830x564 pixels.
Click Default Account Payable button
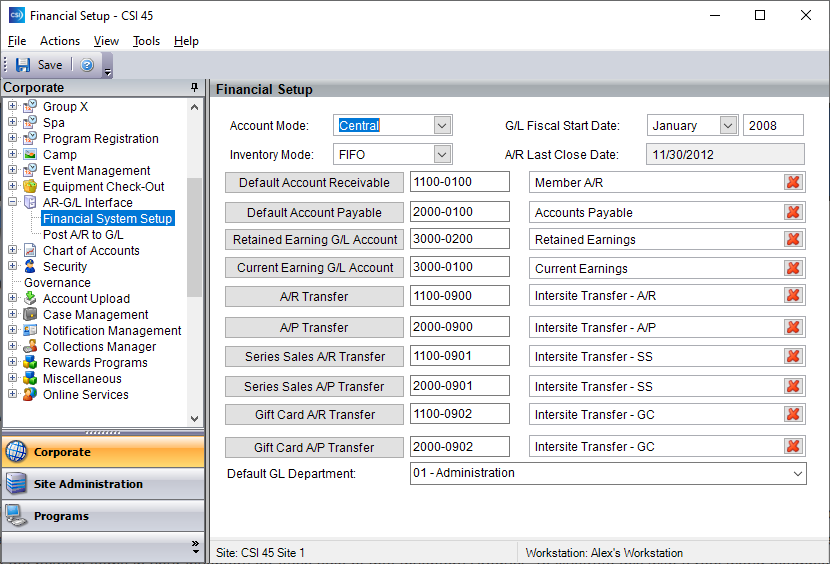(314, 212)
